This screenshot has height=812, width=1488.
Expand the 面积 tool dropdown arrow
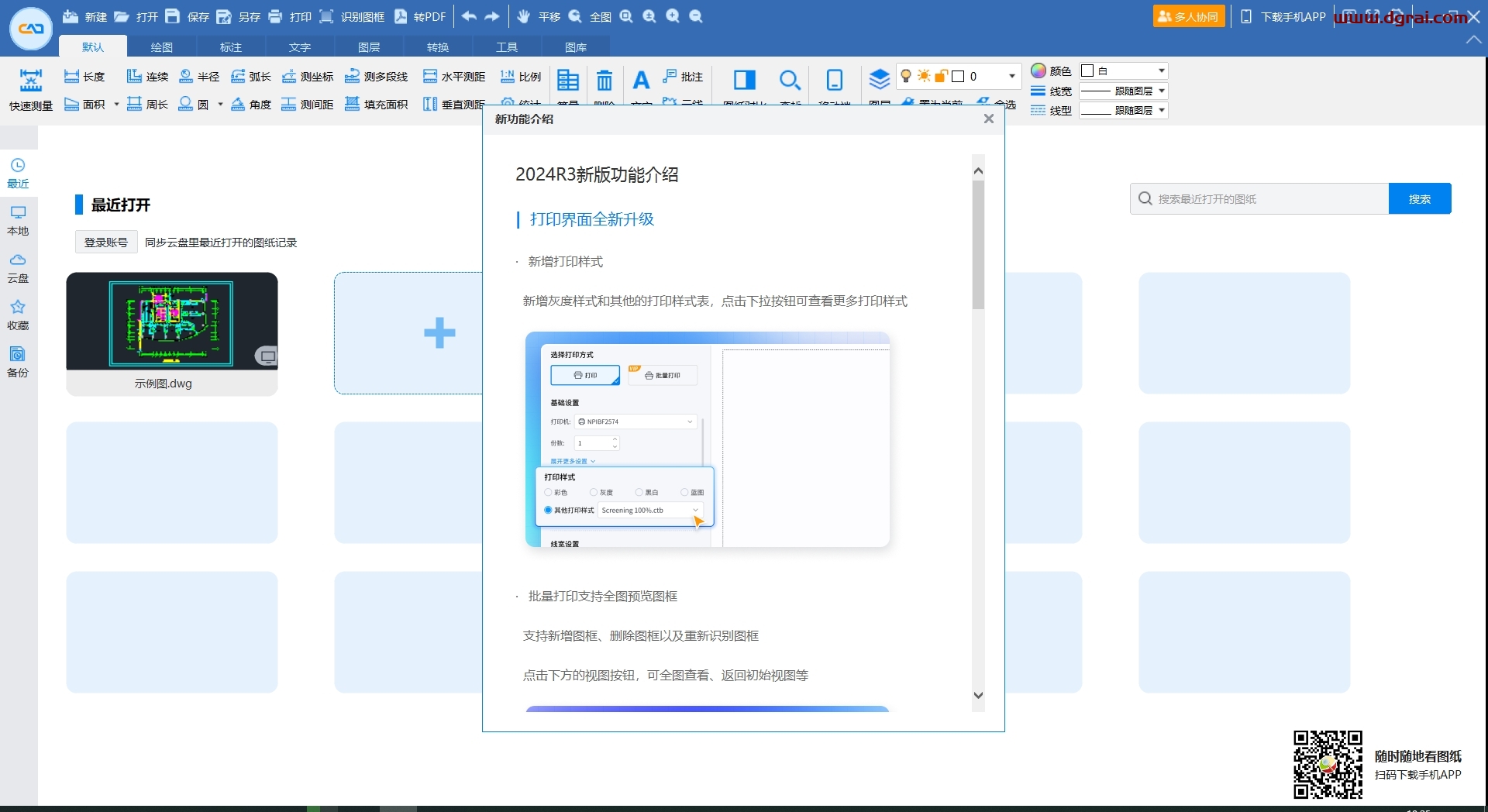pyautogui.click(x=117, y=105)
